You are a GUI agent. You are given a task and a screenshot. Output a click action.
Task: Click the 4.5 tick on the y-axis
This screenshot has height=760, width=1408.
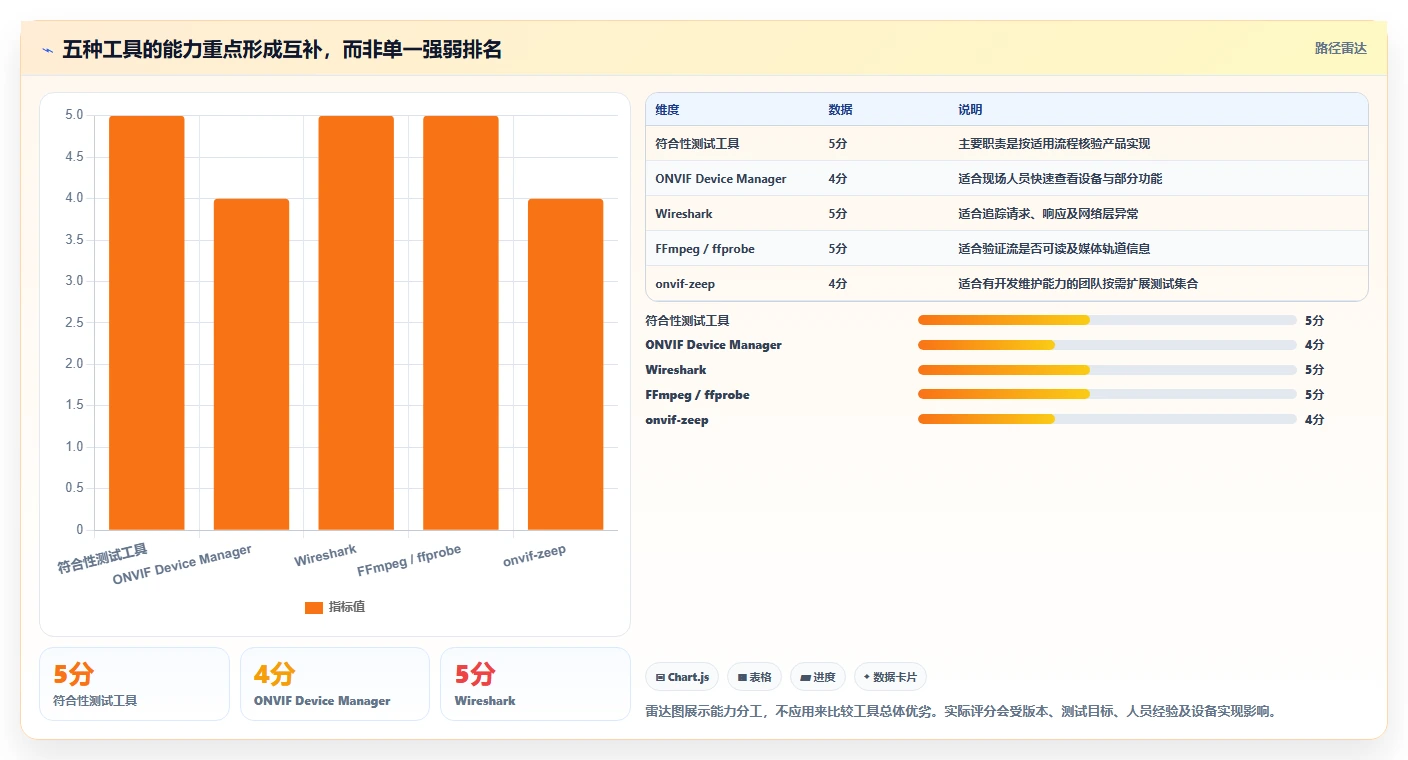click(74, 157)
